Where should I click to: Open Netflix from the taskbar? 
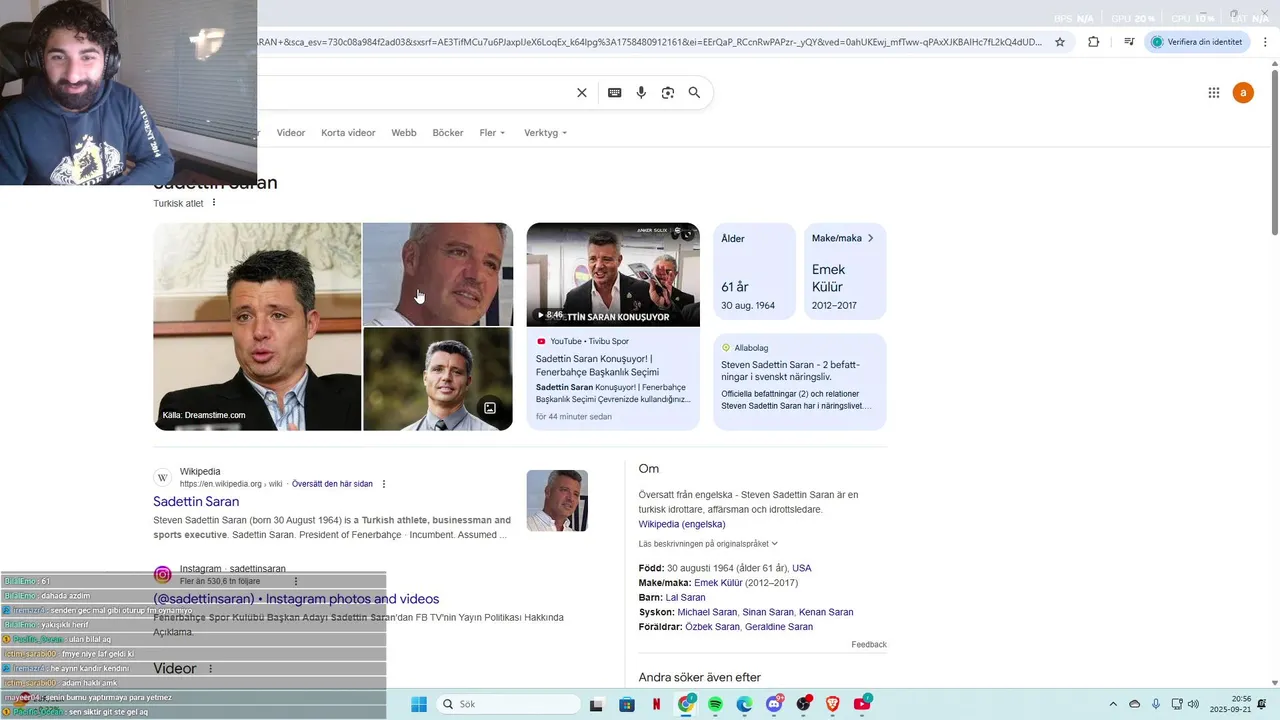(657, 704)
